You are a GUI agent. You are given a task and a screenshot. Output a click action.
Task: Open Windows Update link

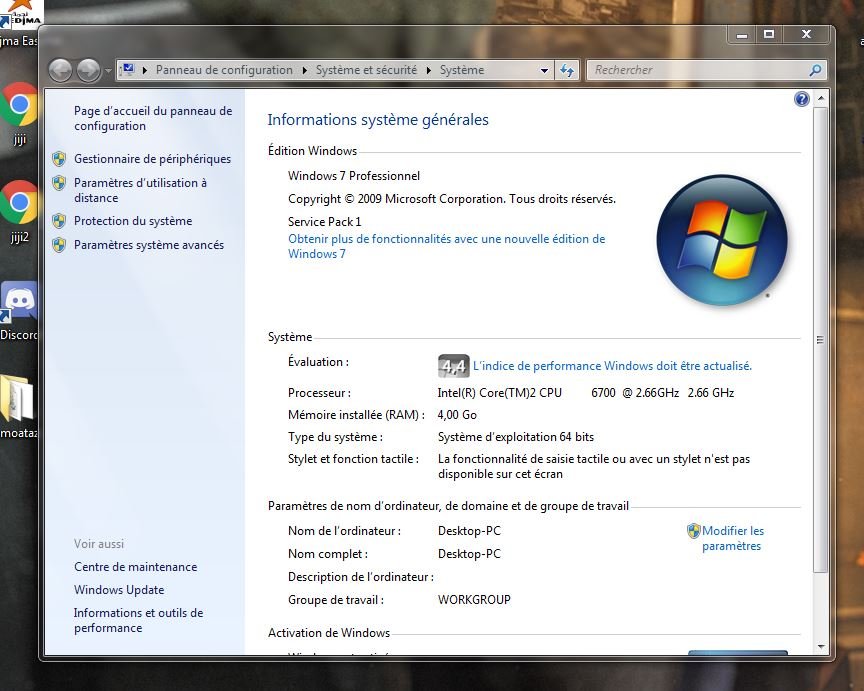(119, 590)
